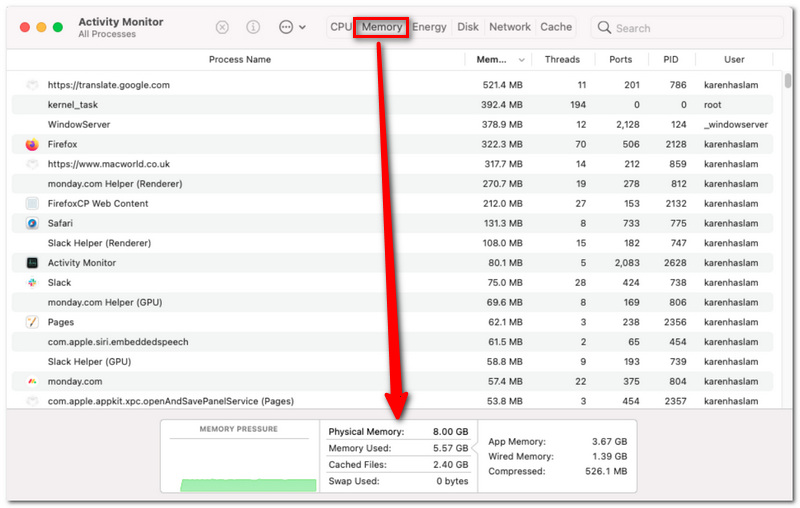Open the ellipsis action menu icon
This screenshot has width=800, height=508.
(286, 27)
